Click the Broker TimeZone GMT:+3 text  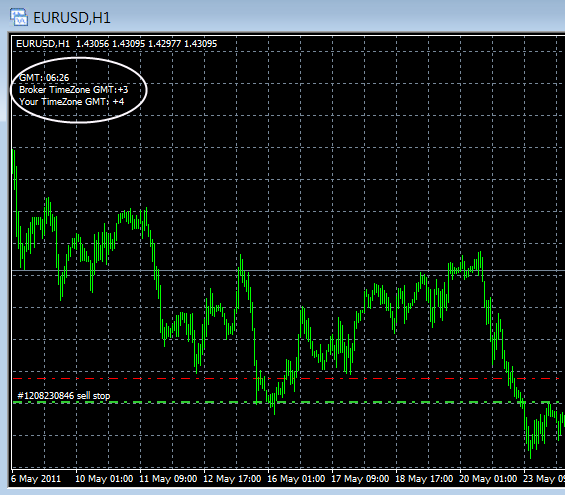click(74, 90)
